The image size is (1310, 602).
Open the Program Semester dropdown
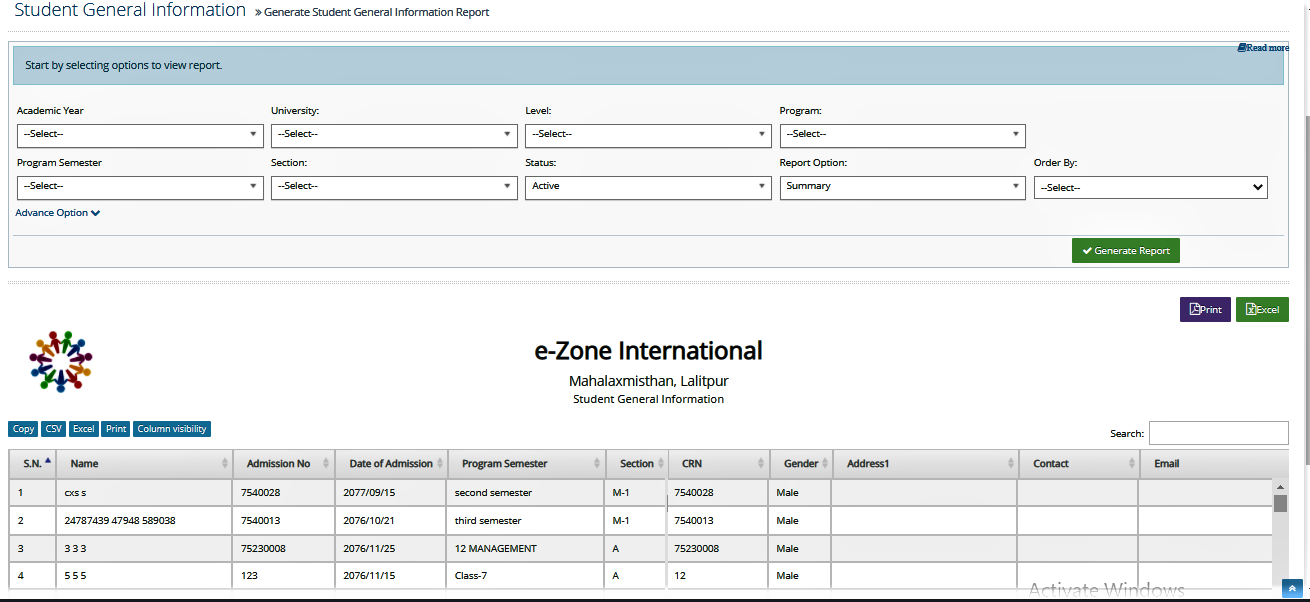pyautogui.click(x=140, y=187)
